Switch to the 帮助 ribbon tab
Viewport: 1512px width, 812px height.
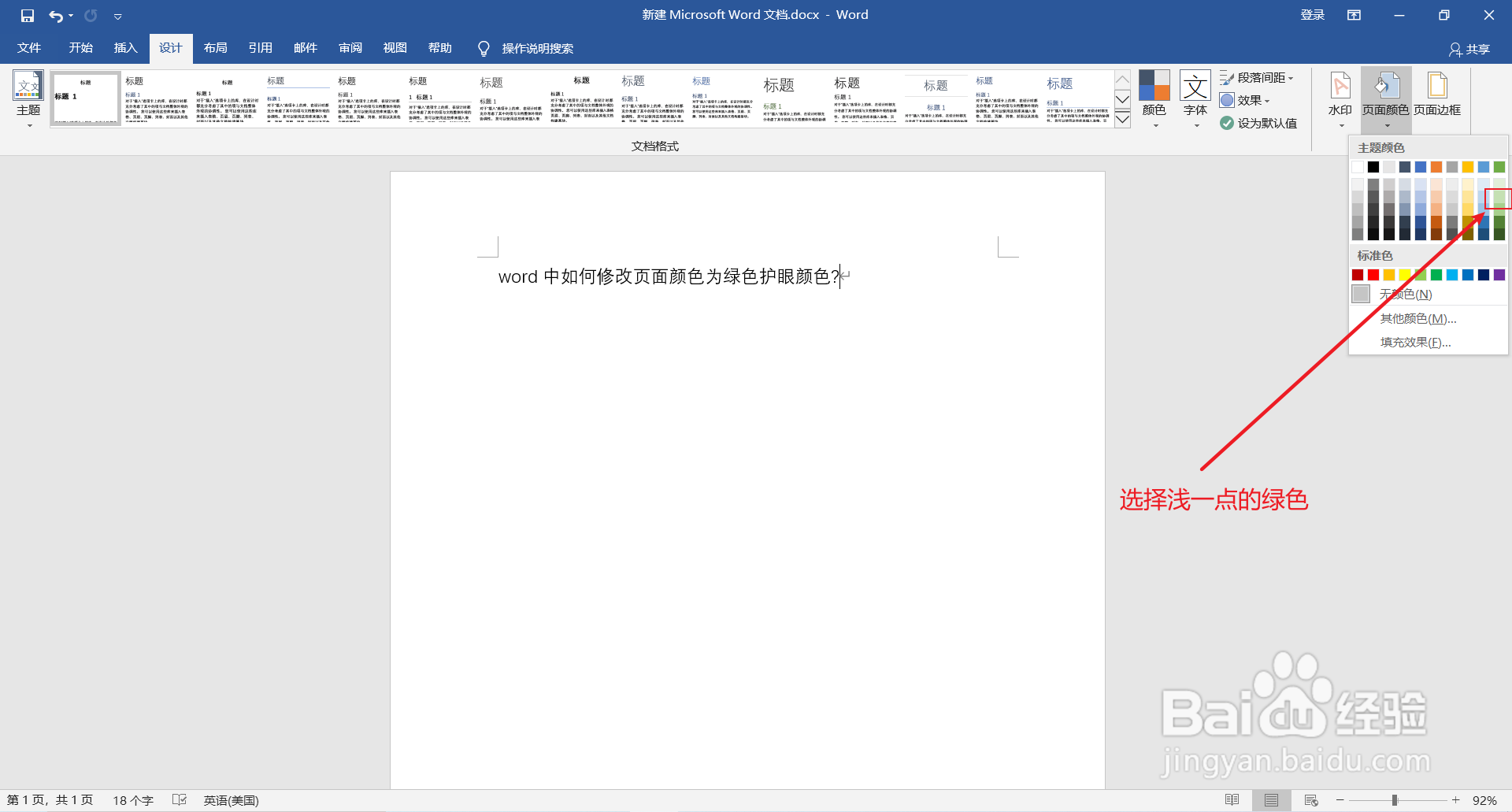pyautogui.click(x=439, y=48)
